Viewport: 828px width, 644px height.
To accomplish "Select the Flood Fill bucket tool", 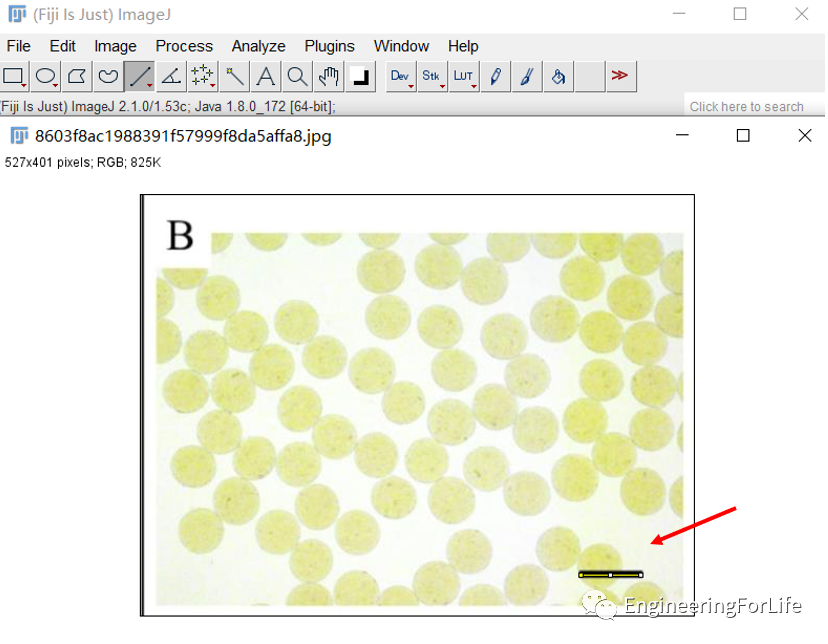I will 558,77.
